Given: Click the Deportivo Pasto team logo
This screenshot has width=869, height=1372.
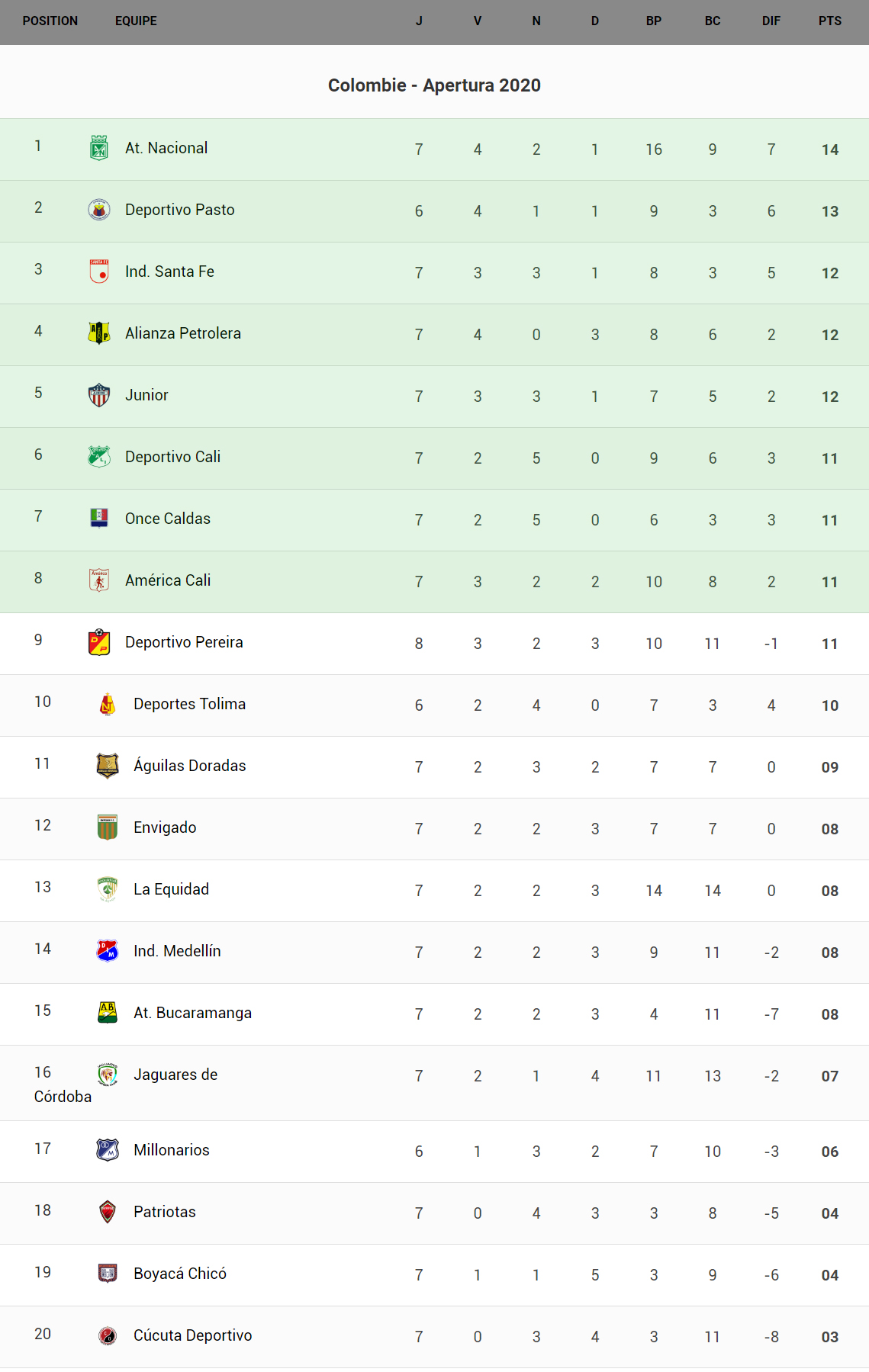Looking at the screenshot, I should (99, 210).
